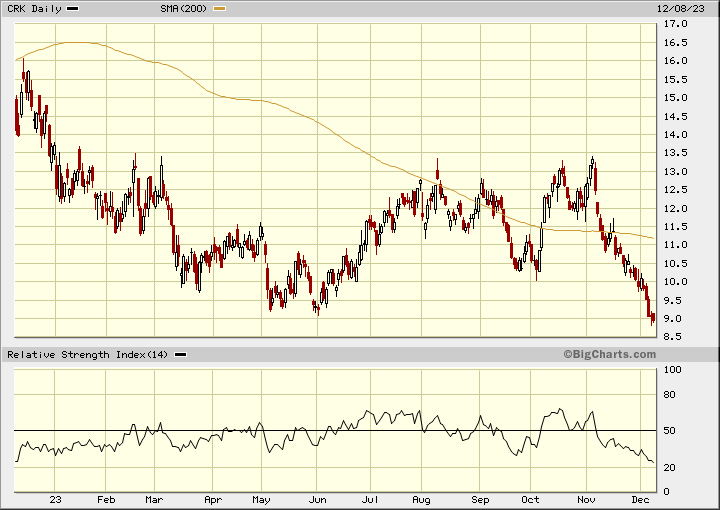Click the RSI 20 axis label

670,467
